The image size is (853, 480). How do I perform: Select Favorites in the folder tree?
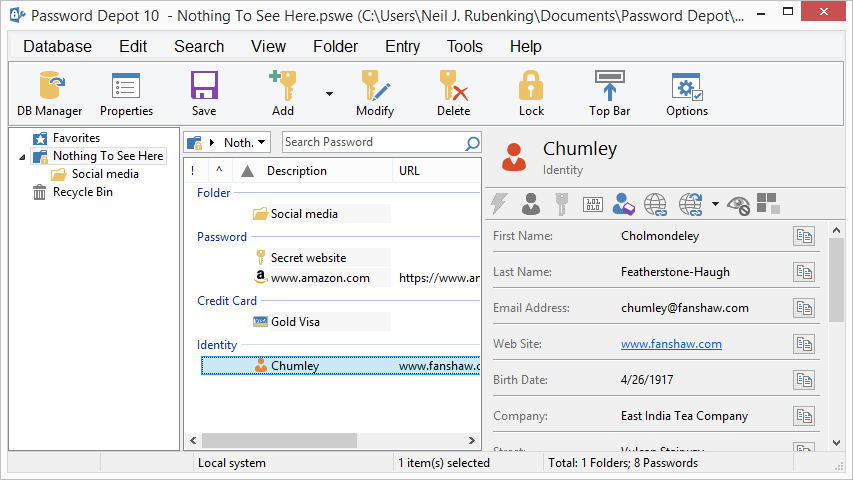(76, 138)
